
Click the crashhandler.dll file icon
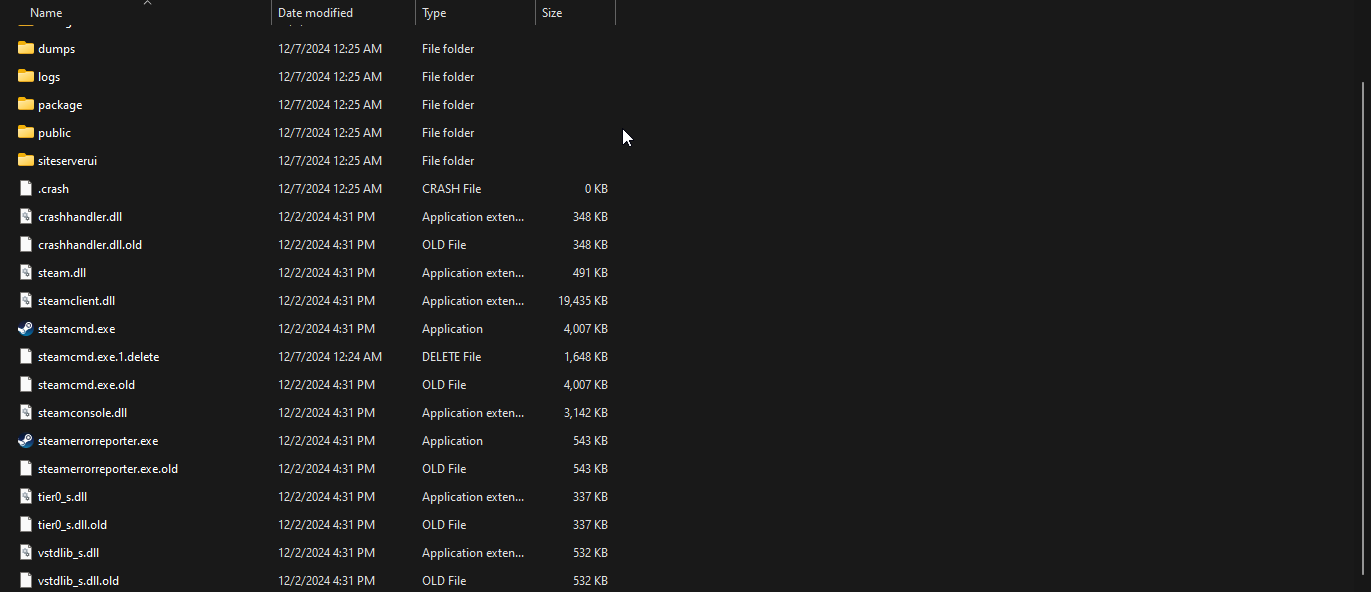click(x=26, y=216)
